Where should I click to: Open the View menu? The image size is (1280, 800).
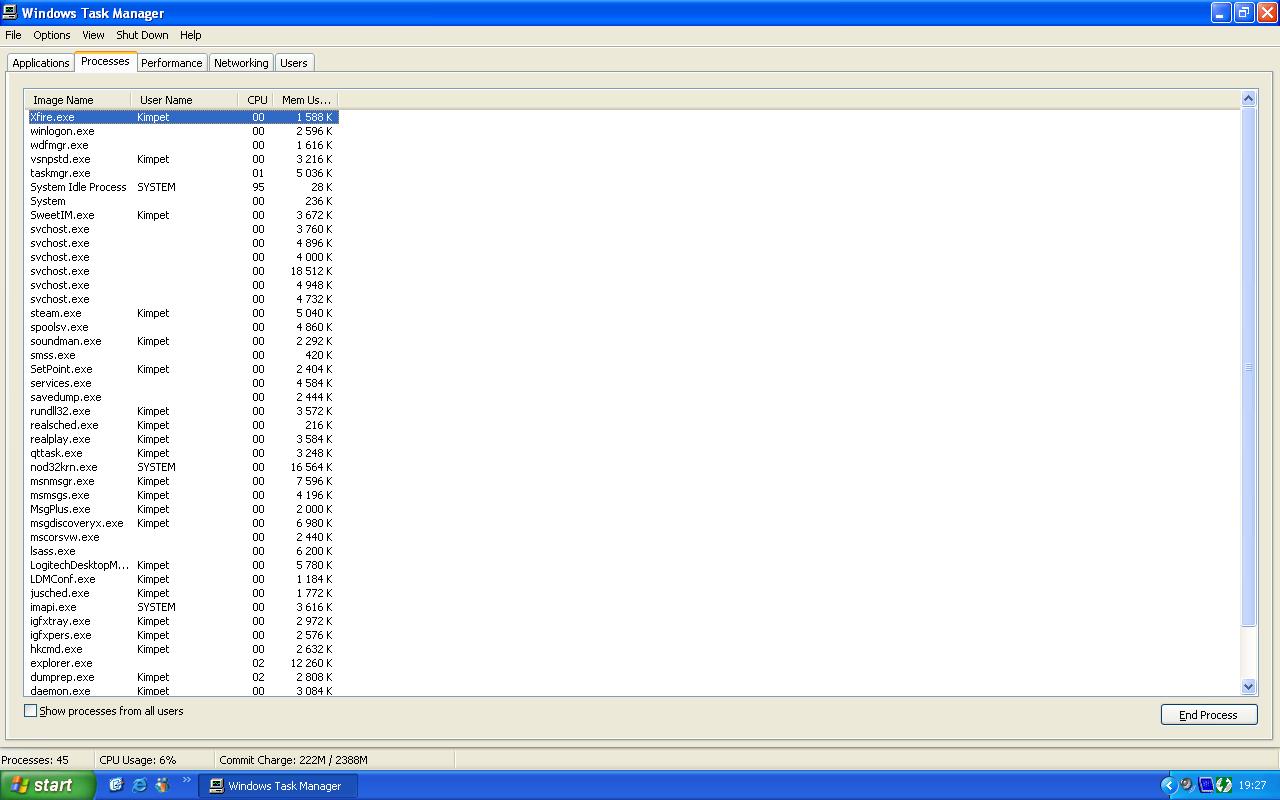pos(93,35)
